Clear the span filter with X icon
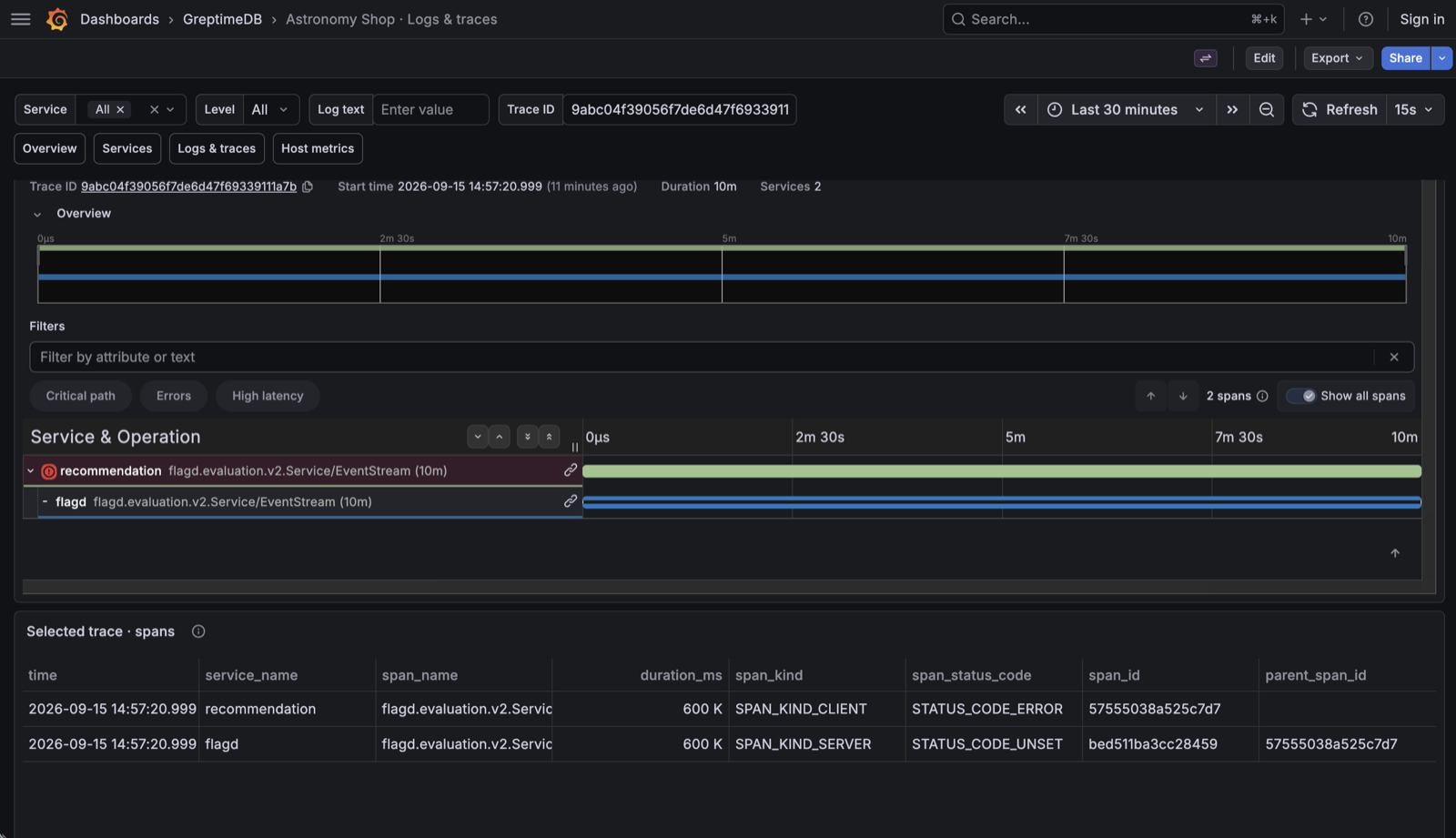Viewport: 1456px width, 838px height. point(1393,357)
